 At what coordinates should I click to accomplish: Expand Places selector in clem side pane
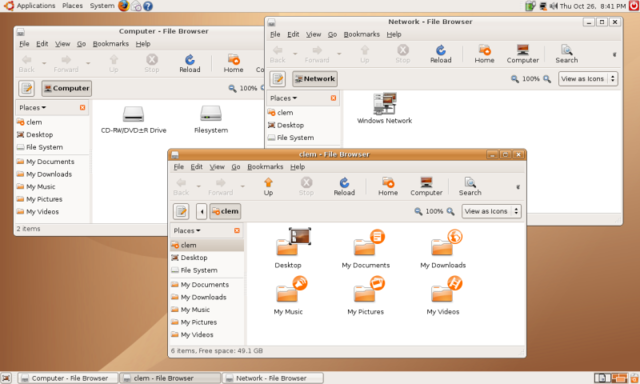[x=187, y=231]
